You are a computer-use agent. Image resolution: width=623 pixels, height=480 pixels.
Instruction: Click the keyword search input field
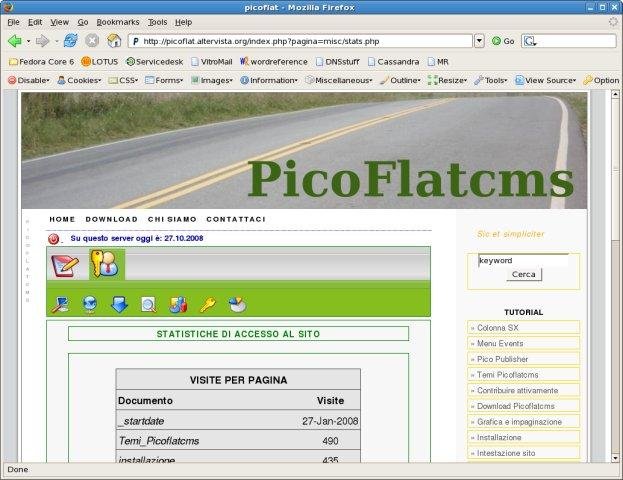tap(523, 261)
